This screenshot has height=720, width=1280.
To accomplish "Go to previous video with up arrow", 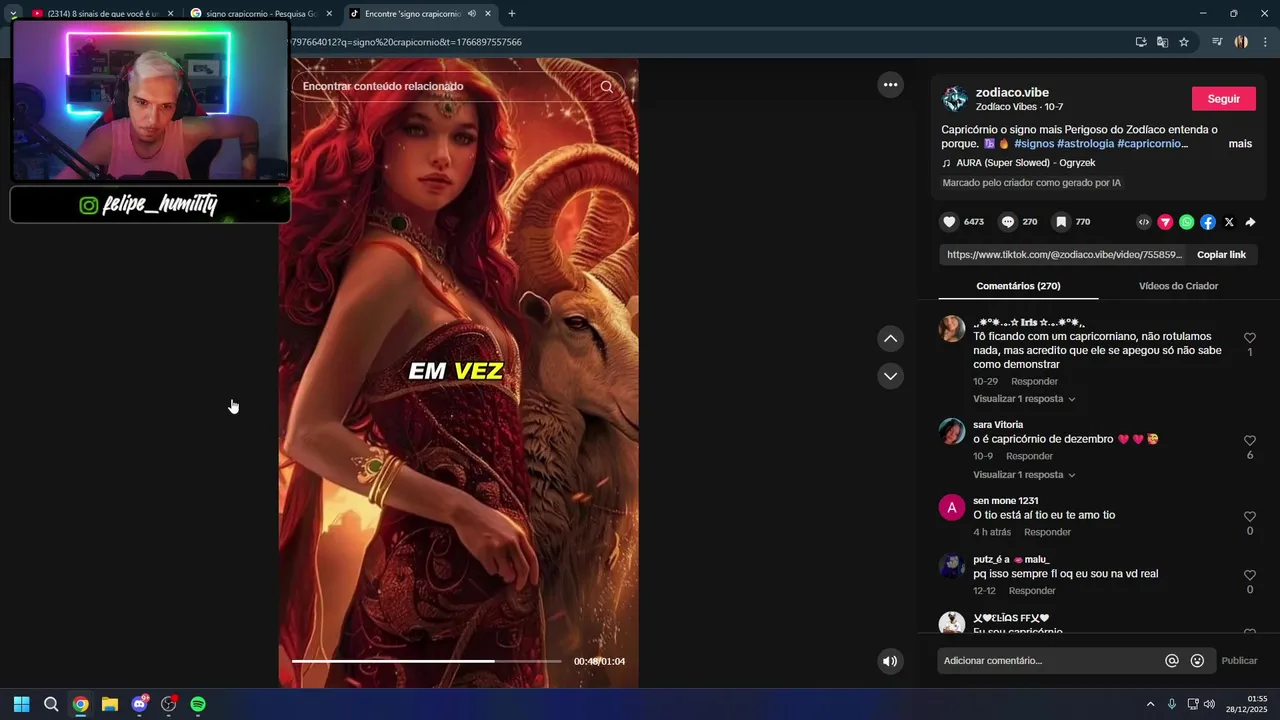I will click(x=890, y=339).
